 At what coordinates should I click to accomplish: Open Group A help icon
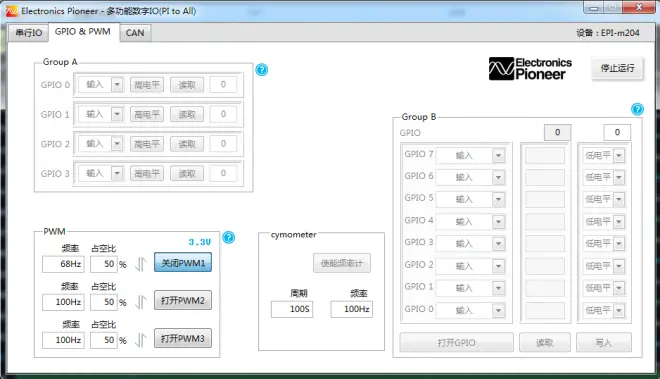(261, 69)
